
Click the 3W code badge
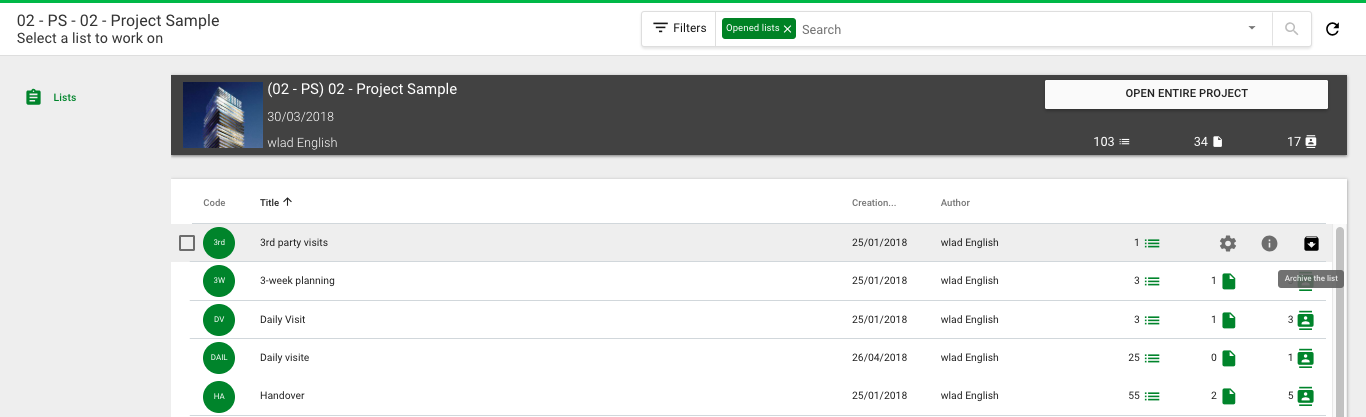(219, 281)
